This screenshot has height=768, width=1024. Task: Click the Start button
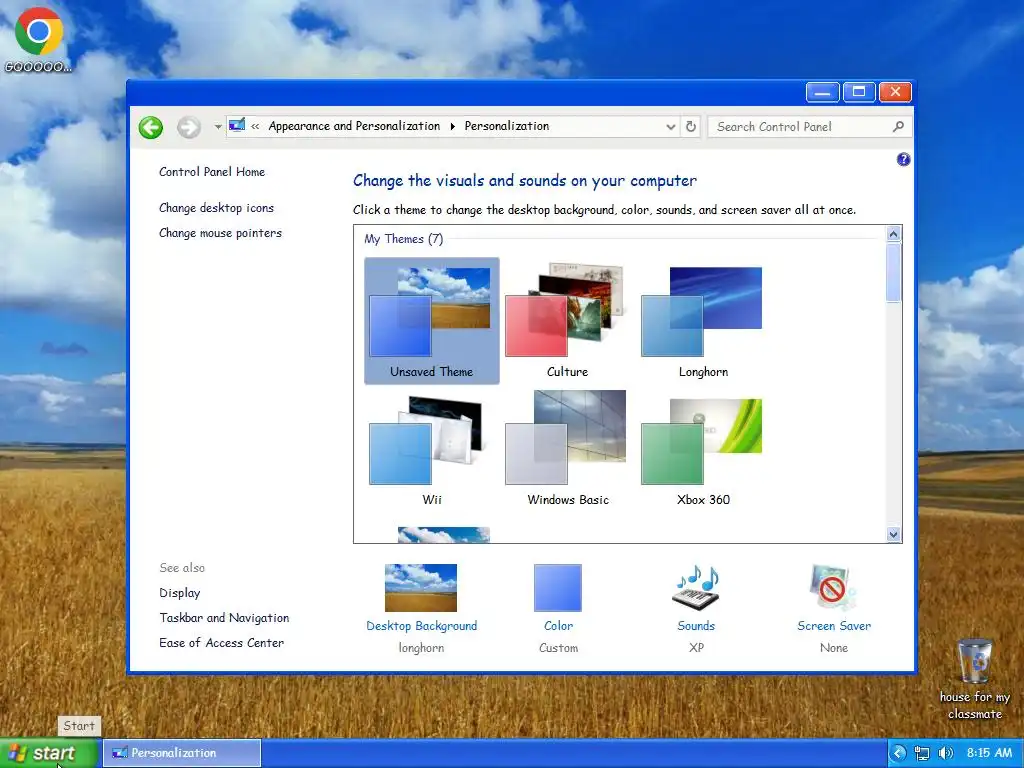tap(49, 753)
